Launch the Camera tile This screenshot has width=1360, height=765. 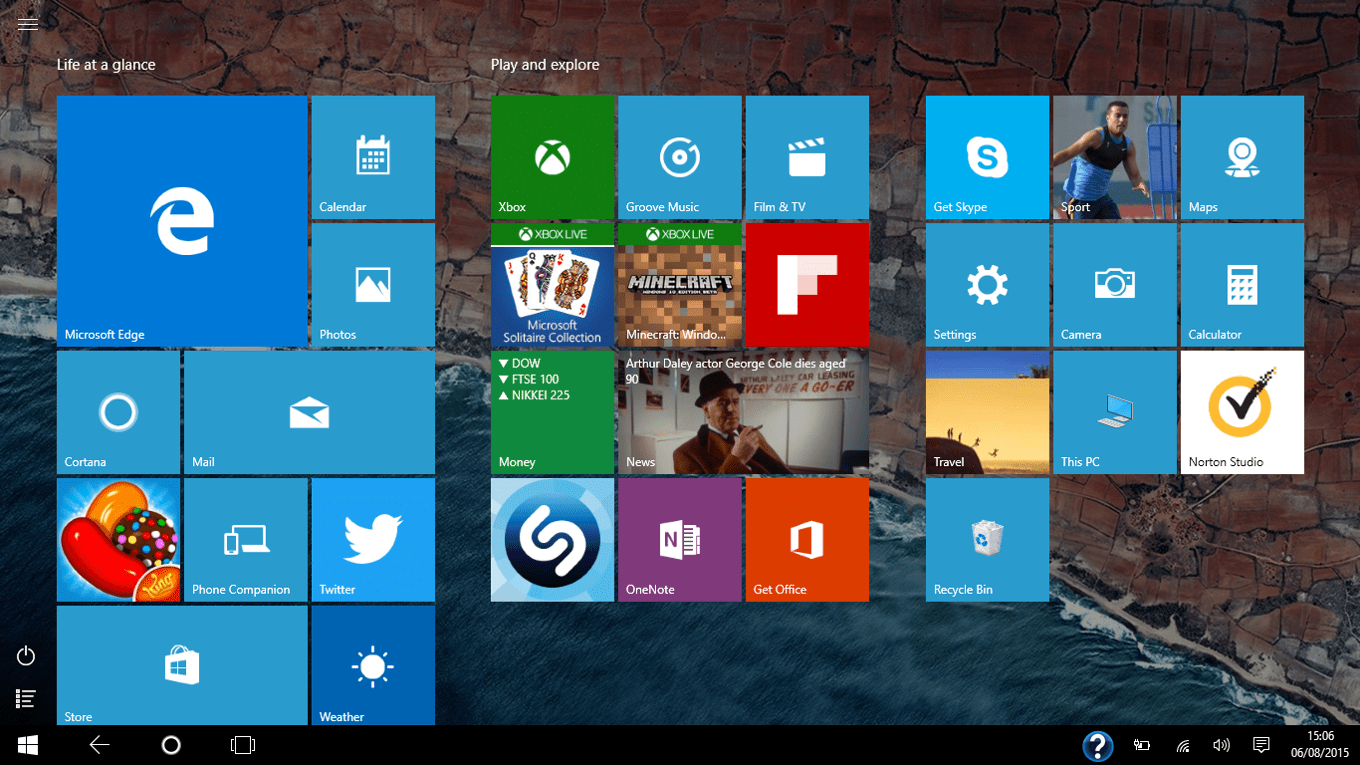click(1115, 285)
